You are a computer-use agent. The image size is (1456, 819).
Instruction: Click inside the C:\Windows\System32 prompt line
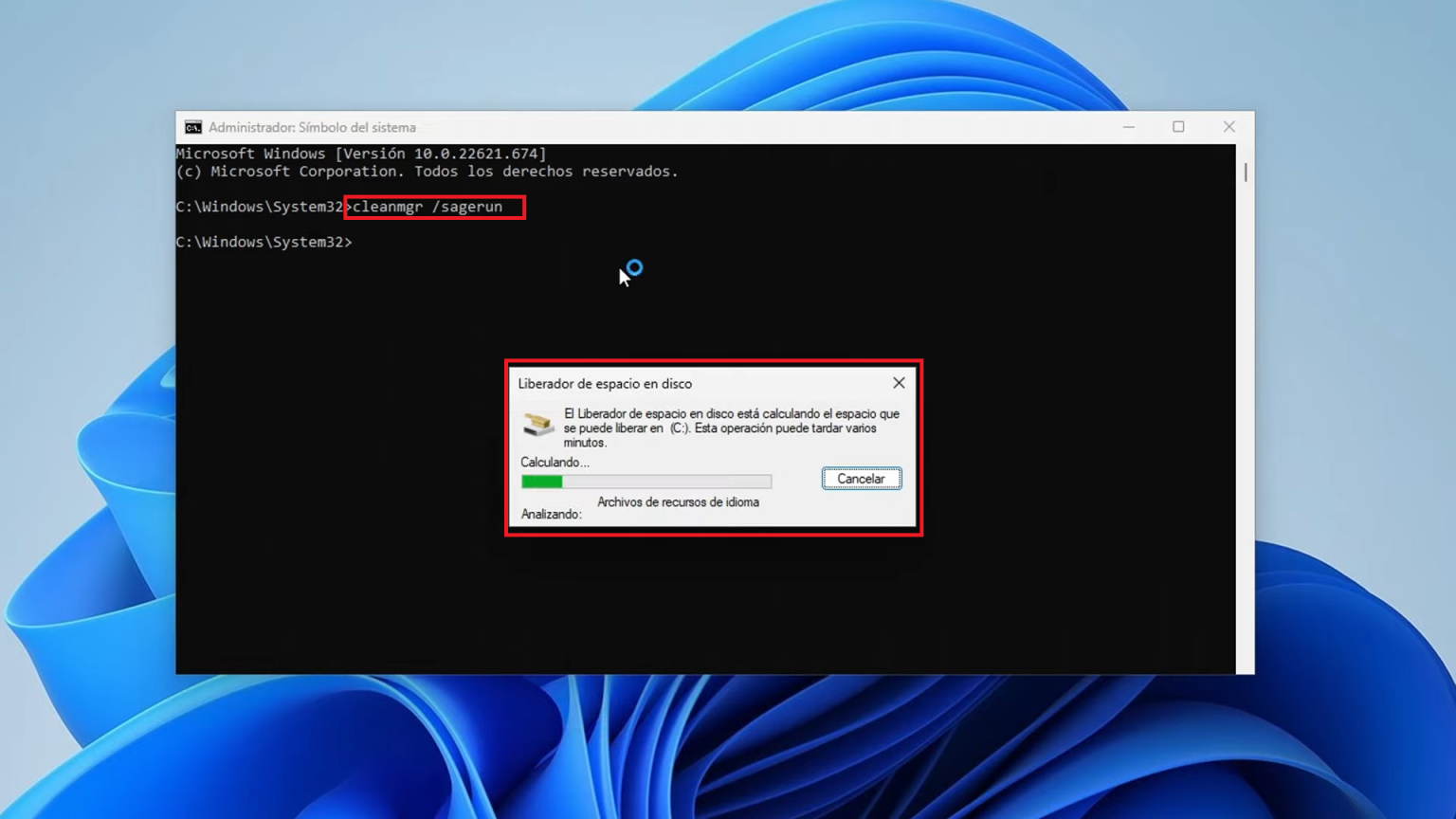click(x=265, y=242)
